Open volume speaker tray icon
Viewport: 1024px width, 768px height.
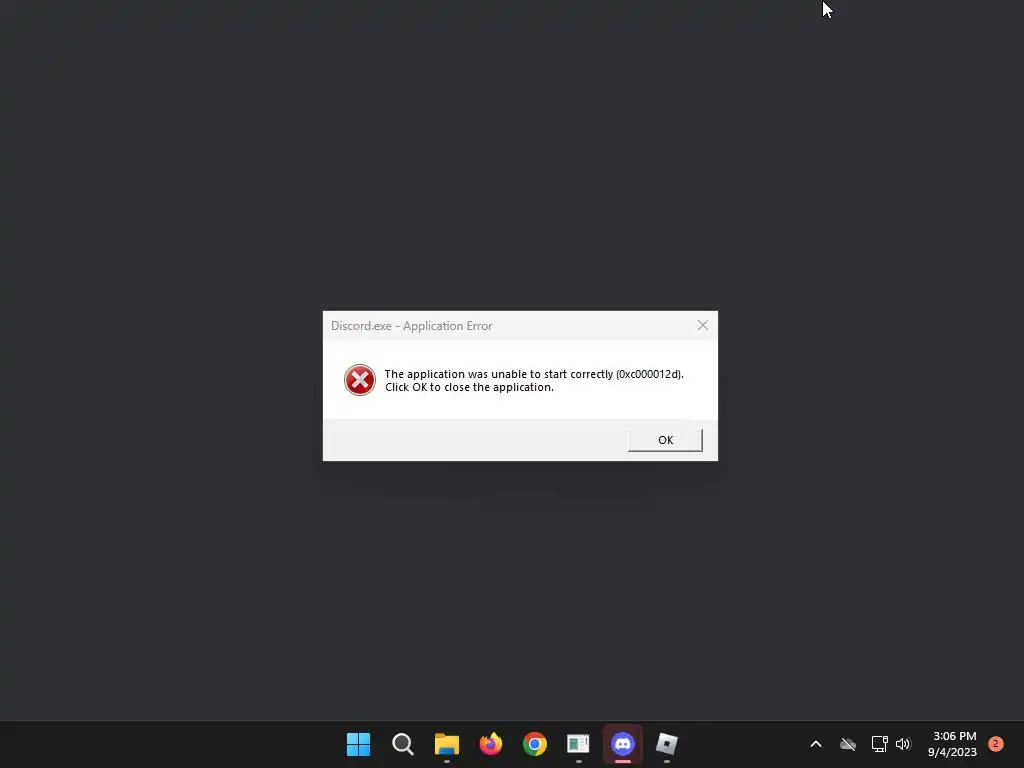pos(903,744)
